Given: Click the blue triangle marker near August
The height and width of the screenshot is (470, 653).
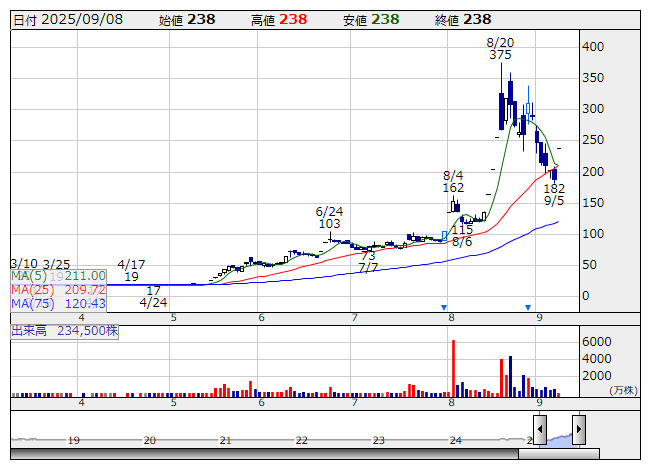Looking at the screenshot, I should (x=444, y=307).
